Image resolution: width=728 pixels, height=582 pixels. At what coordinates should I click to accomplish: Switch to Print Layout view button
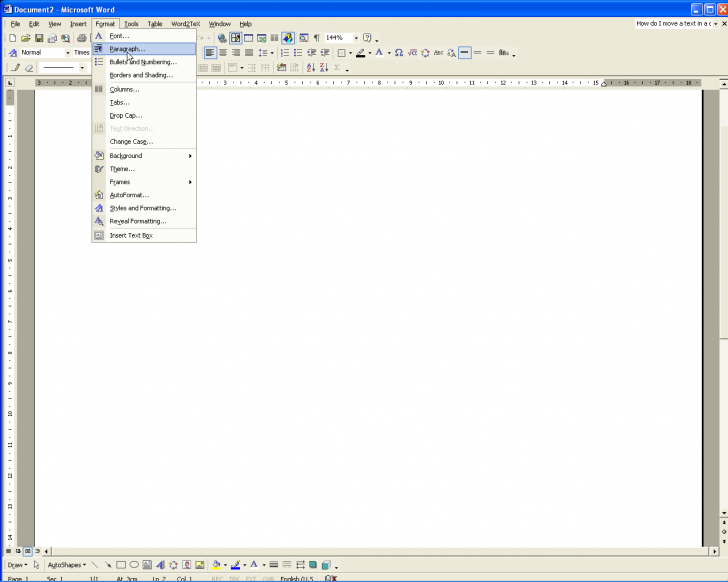(27, 551)
